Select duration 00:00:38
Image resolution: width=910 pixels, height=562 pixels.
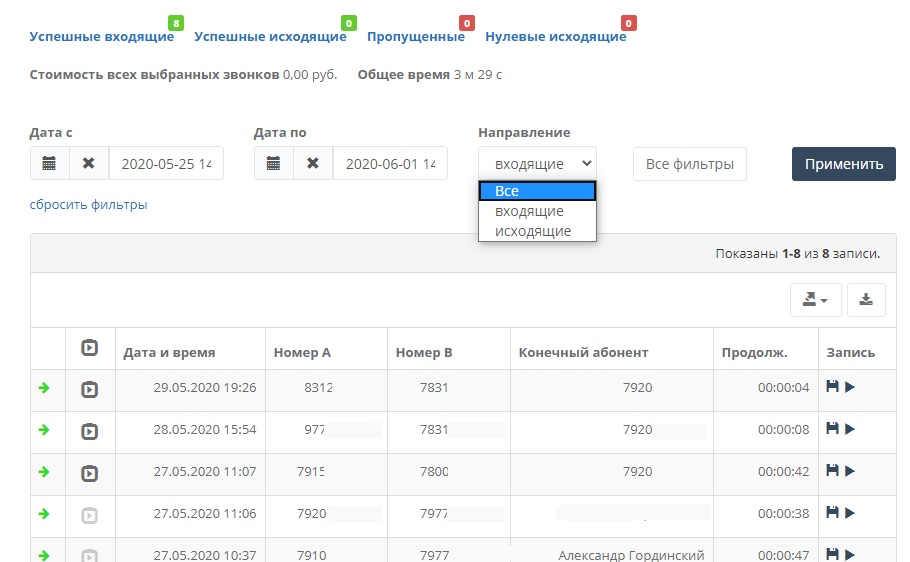[783, 513]
